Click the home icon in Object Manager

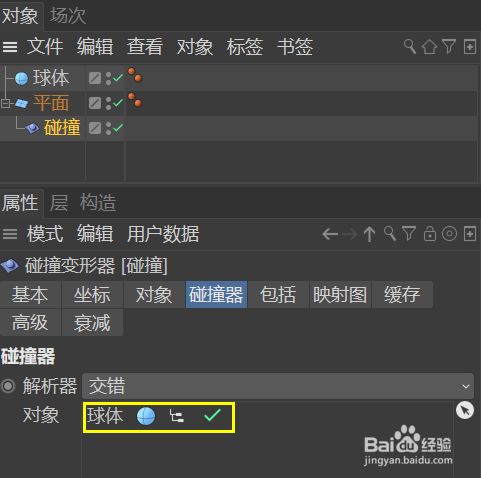click(429, 47)
